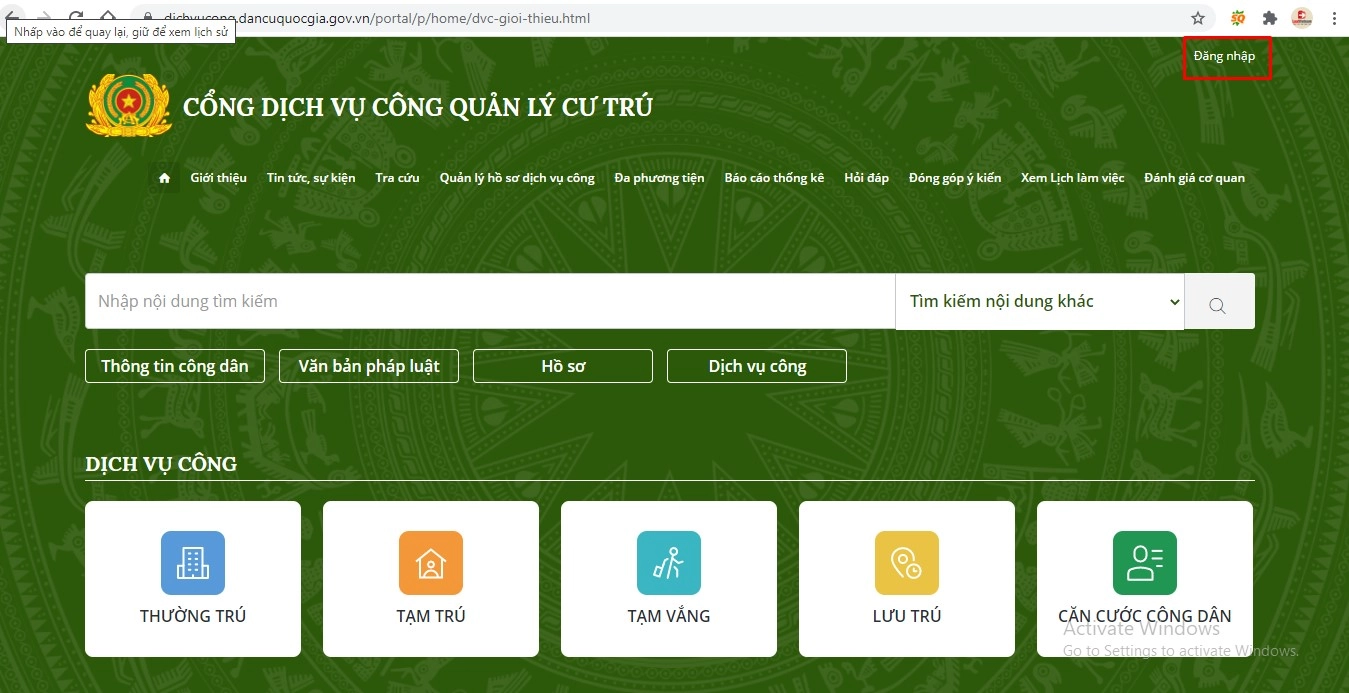Open the Tạm trú housing icon
The height and width of the screenshot is (693, 1349).
tap(430, 563)
